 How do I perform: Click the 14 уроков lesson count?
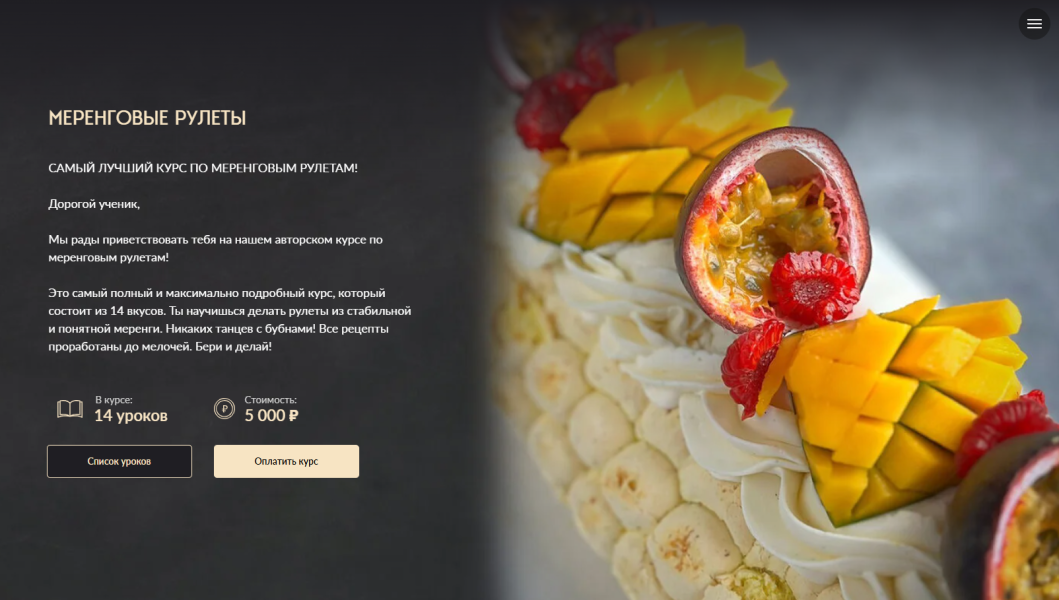pos(131,416)
